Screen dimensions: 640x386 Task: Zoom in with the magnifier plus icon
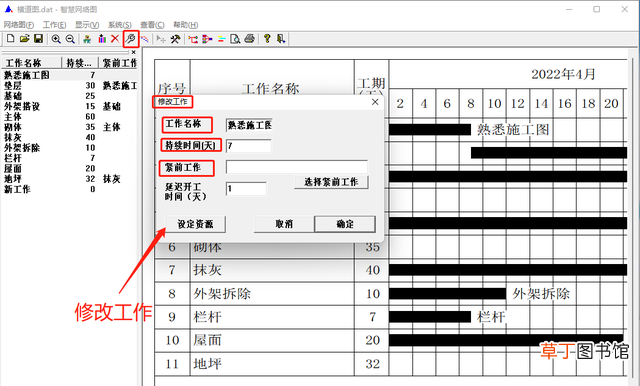(56, 39)
